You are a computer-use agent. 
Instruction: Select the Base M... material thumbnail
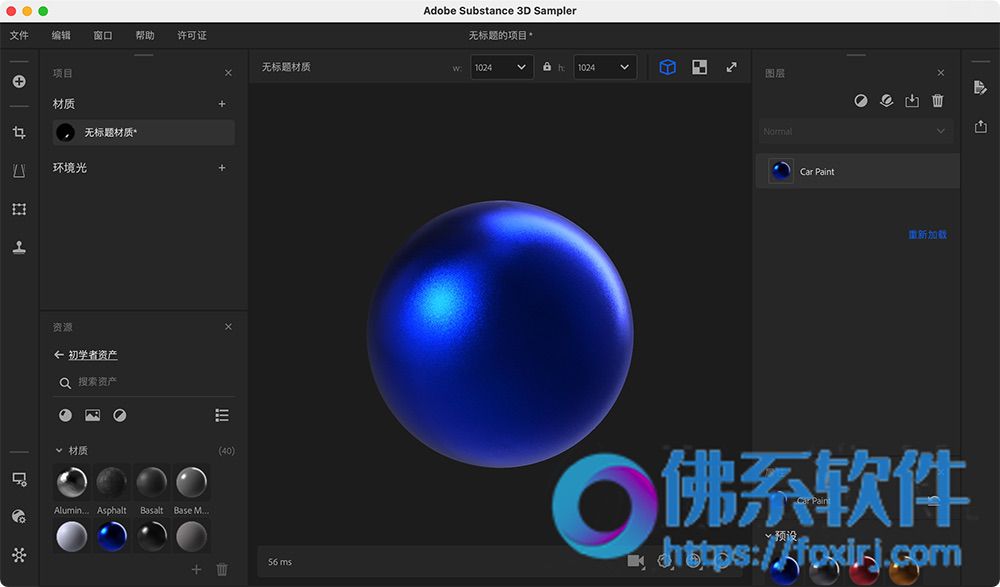[x=191, y=482]
